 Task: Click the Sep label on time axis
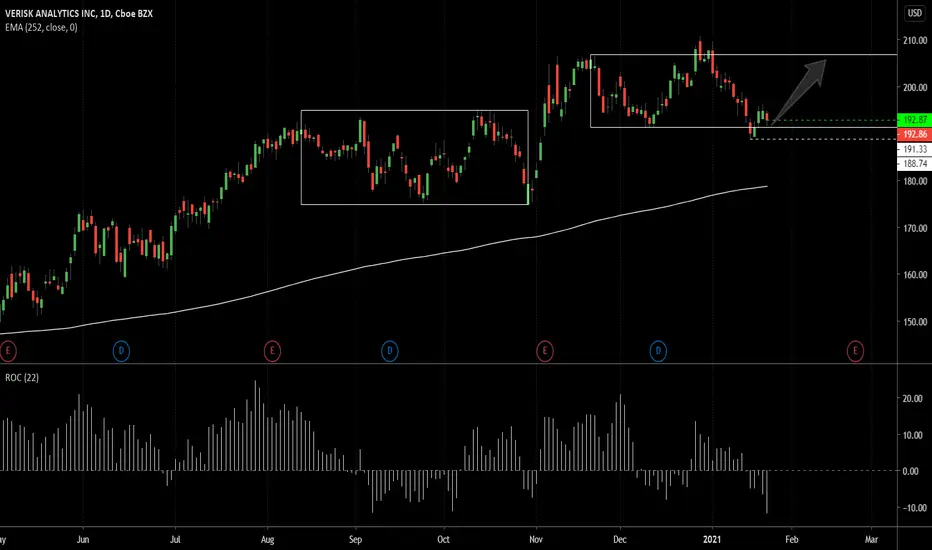355,540
